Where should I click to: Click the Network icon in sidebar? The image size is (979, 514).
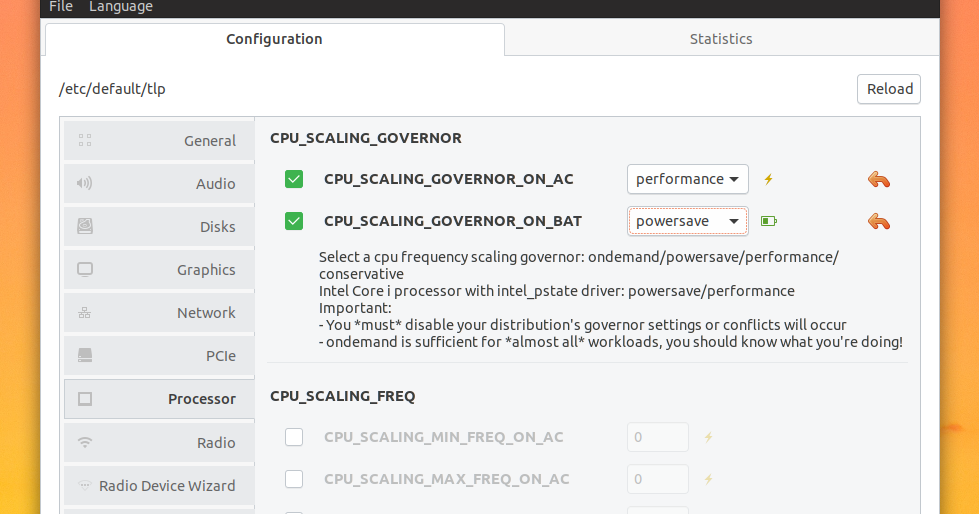click(85, 312)
